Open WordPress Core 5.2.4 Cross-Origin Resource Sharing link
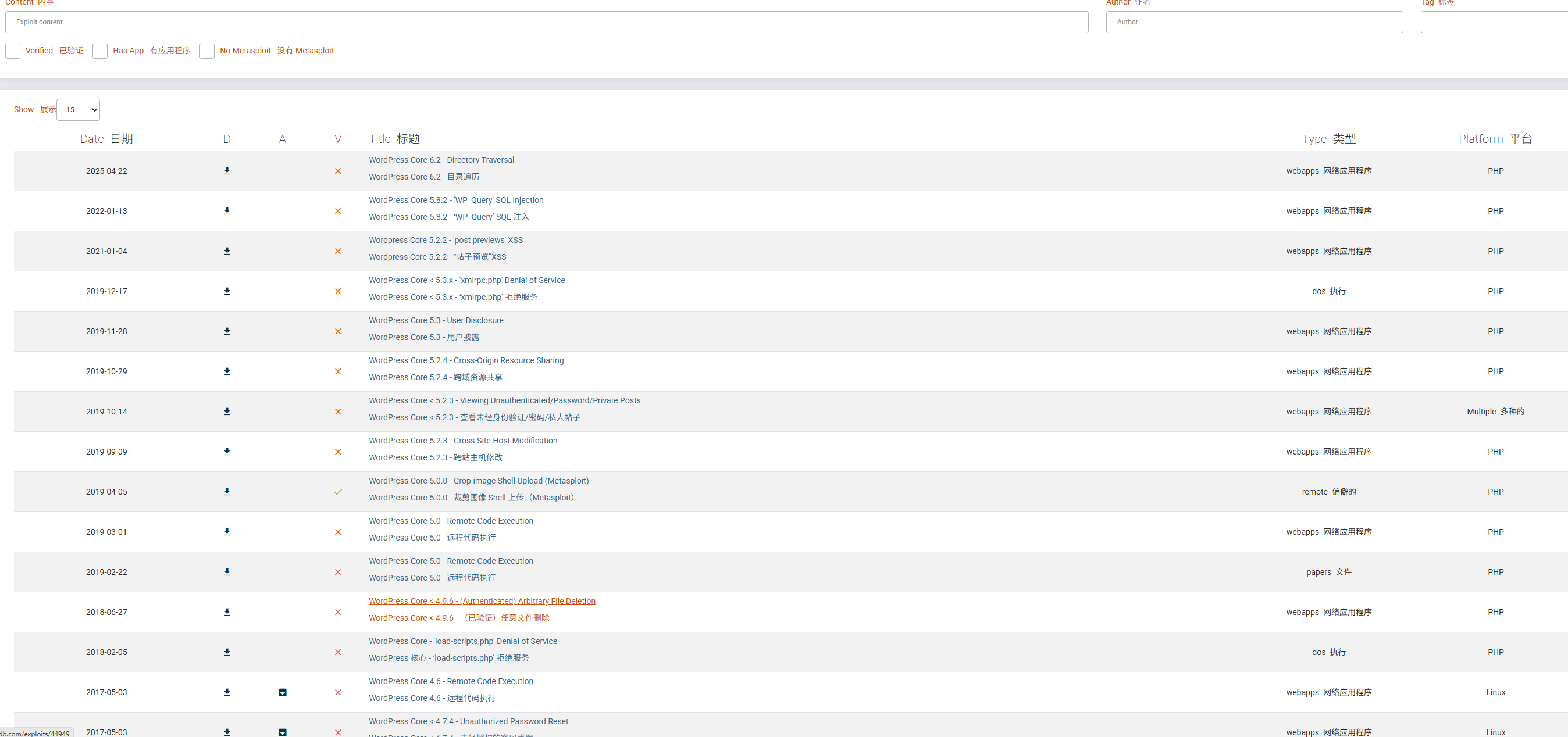The height and width of the screenshot is (737, 1568). tap(466, 360)
